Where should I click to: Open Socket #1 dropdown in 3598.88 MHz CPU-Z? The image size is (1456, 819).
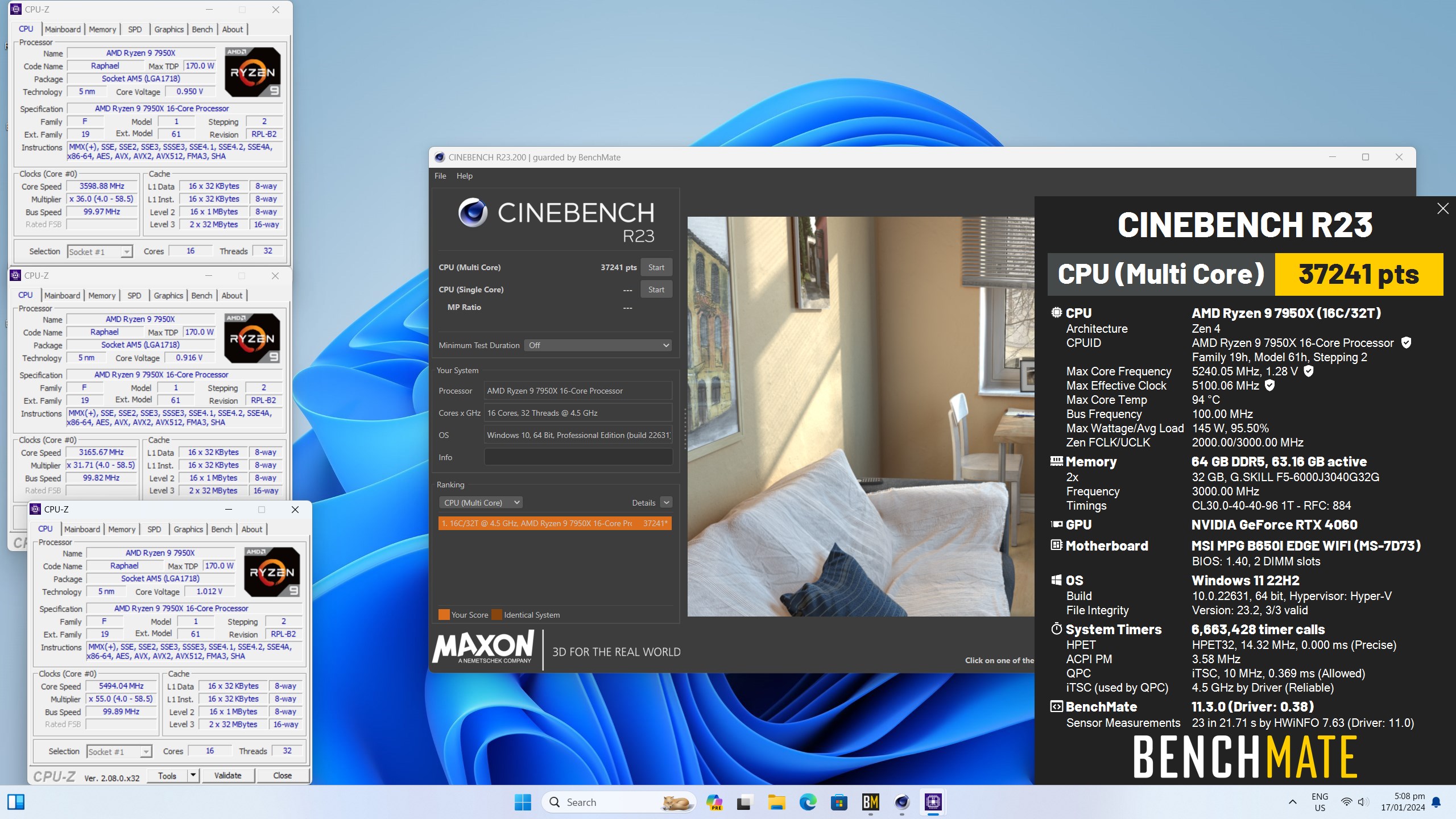tap(100, 251)
